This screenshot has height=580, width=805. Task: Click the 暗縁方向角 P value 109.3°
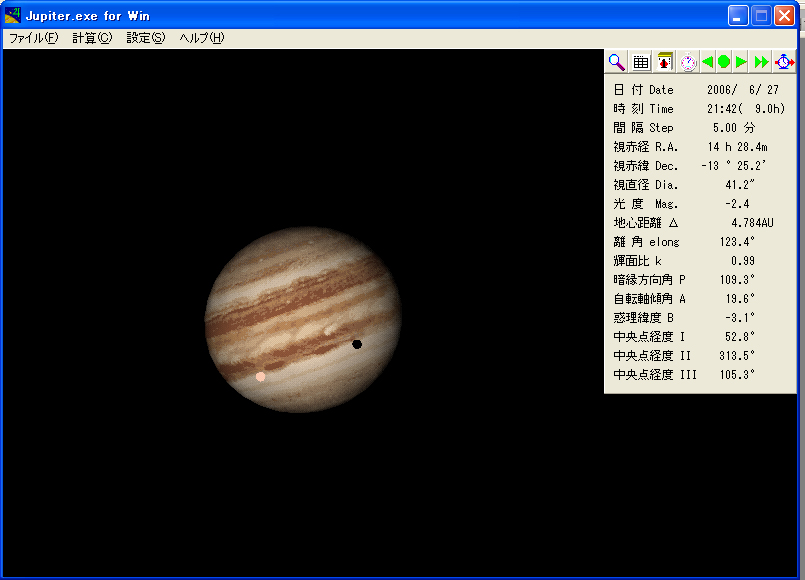point(737,280)
